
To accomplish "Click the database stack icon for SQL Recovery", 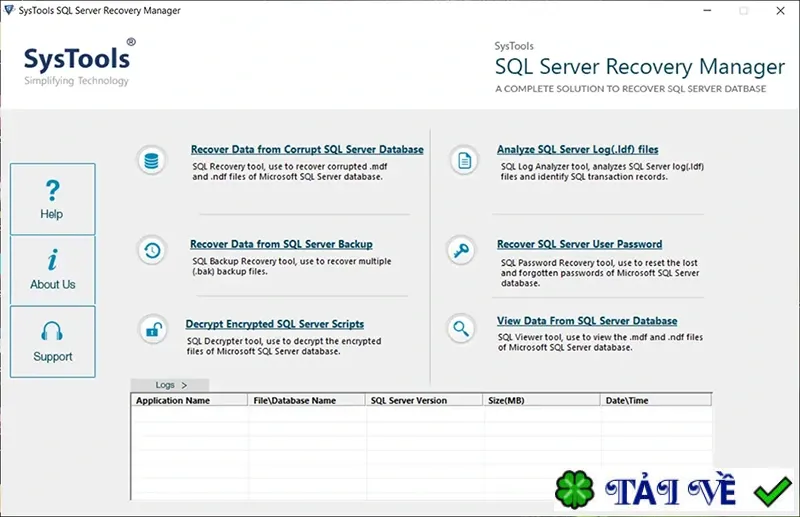I will click(151, 161).
